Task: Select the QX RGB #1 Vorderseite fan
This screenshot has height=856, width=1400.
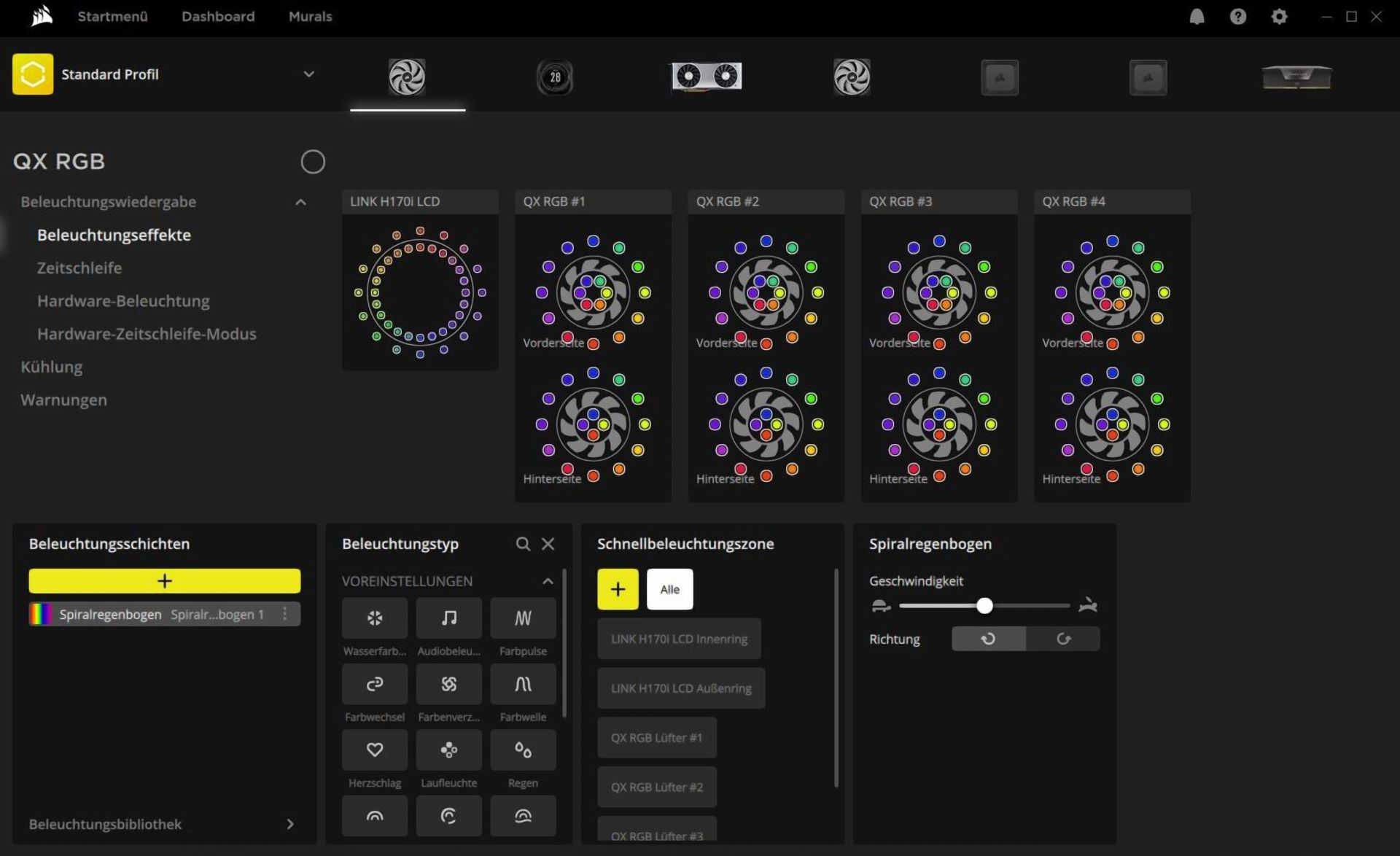Action: (x=593, y=292)
